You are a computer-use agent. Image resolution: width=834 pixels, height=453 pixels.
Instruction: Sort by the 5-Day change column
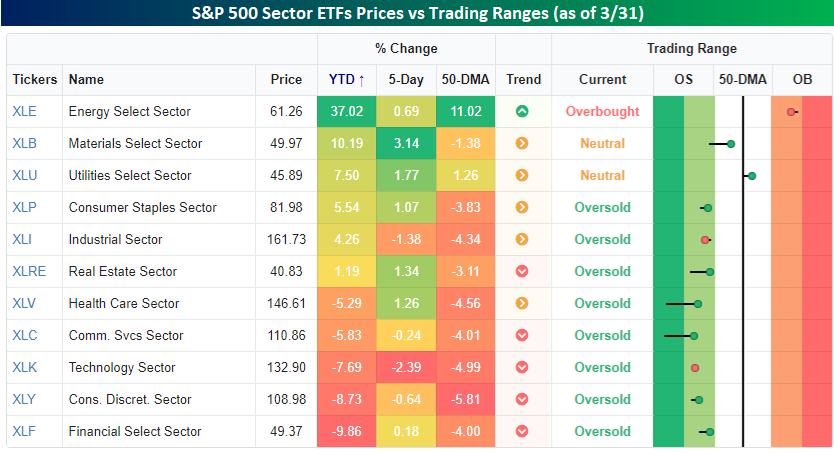[407, 79]
